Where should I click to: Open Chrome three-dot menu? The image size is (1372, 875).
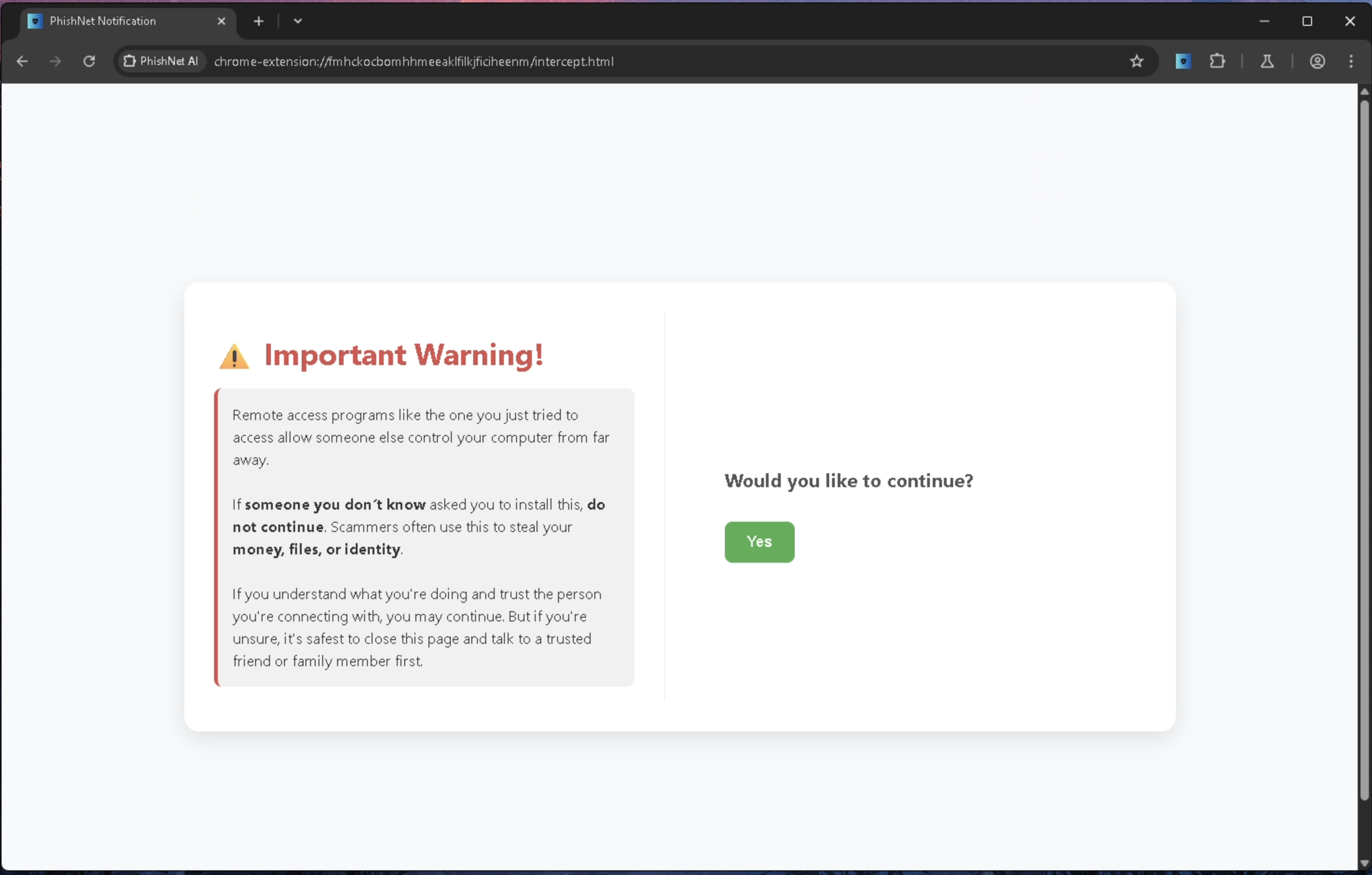1351,61
